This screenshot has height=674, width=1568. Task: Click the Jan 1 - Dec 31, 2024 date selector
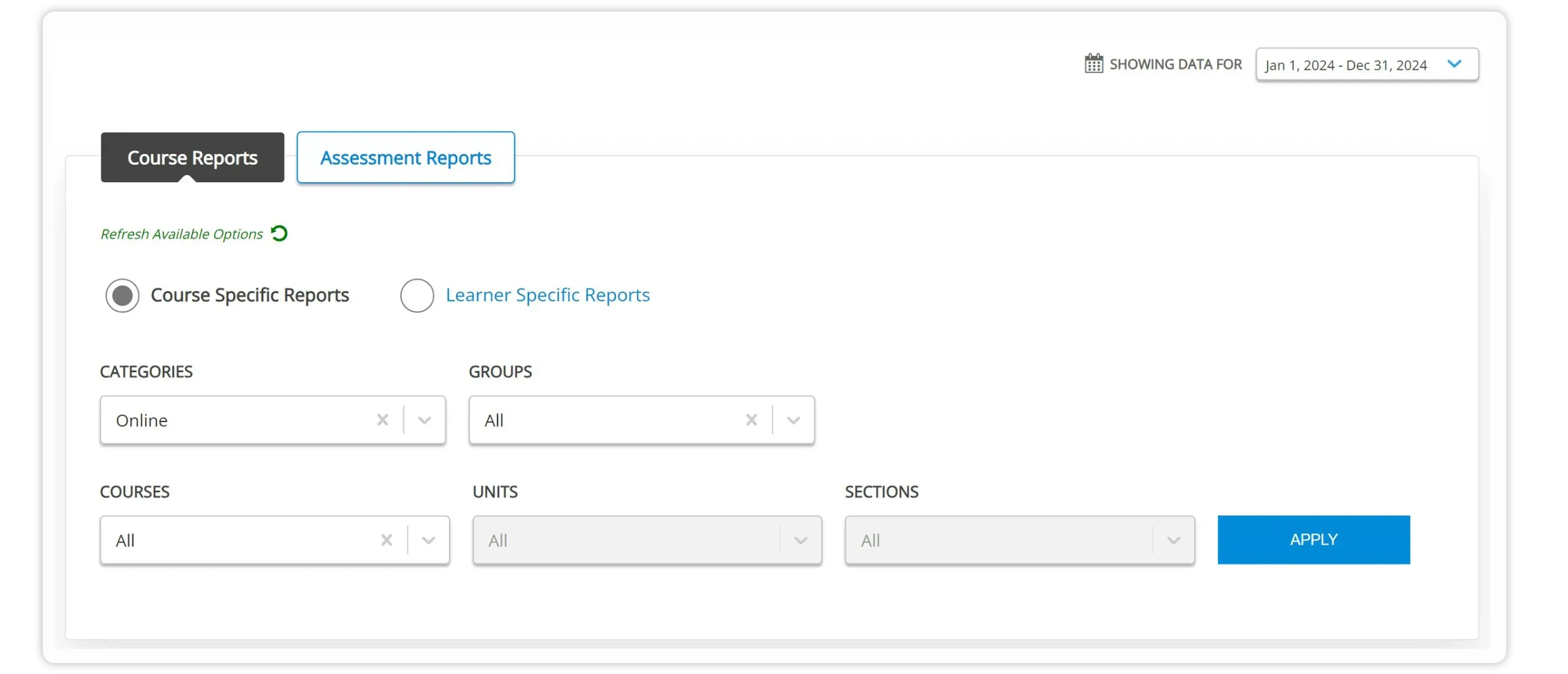1346,65
